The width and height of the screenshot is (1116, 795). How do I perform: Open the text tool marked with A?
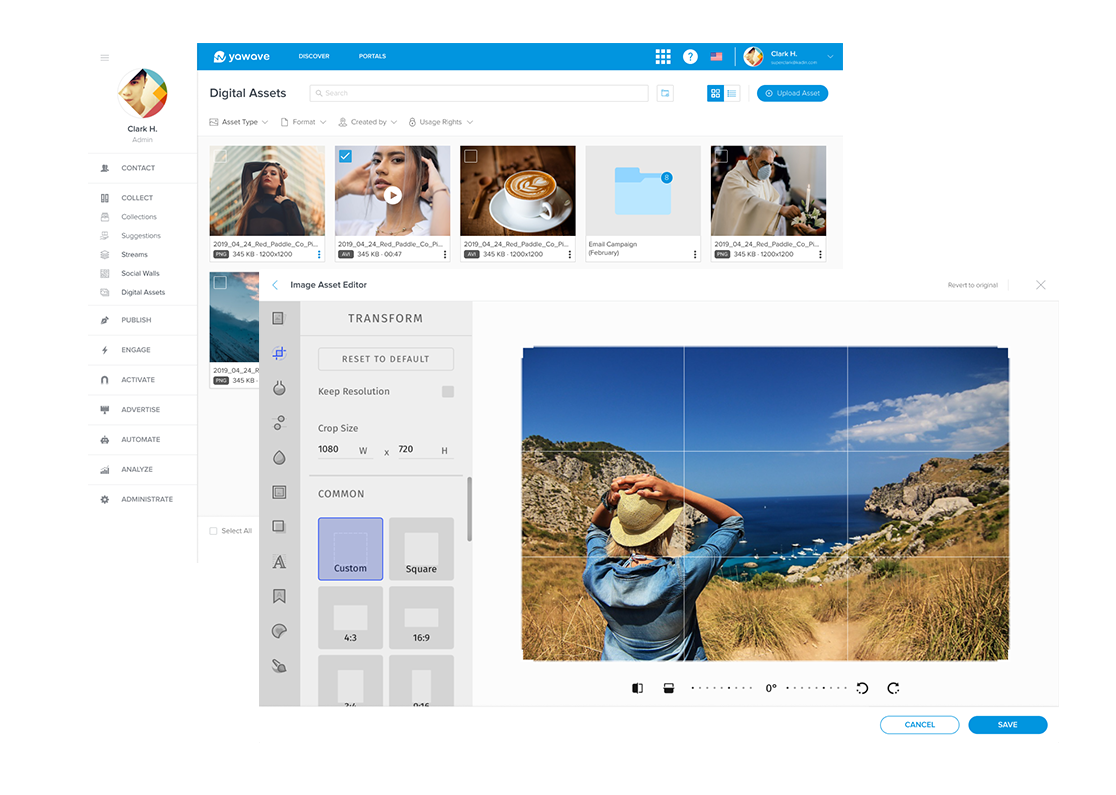coord(279,562)
